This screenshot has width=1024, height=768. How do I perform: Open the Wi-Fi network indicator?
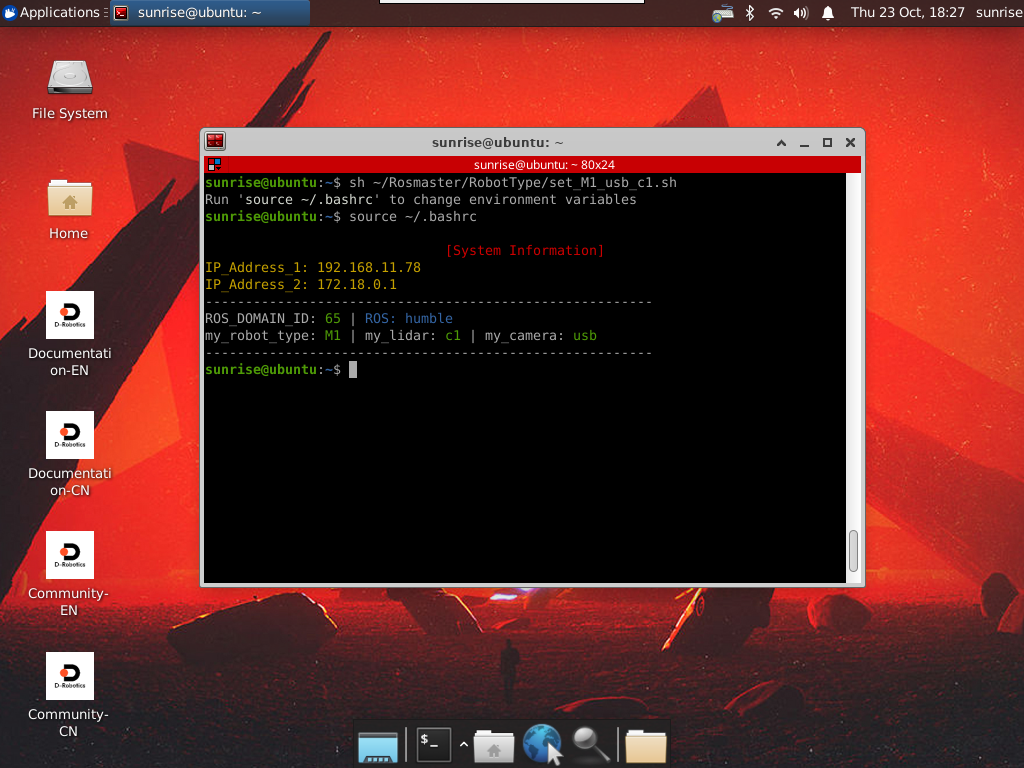(775, 13)
